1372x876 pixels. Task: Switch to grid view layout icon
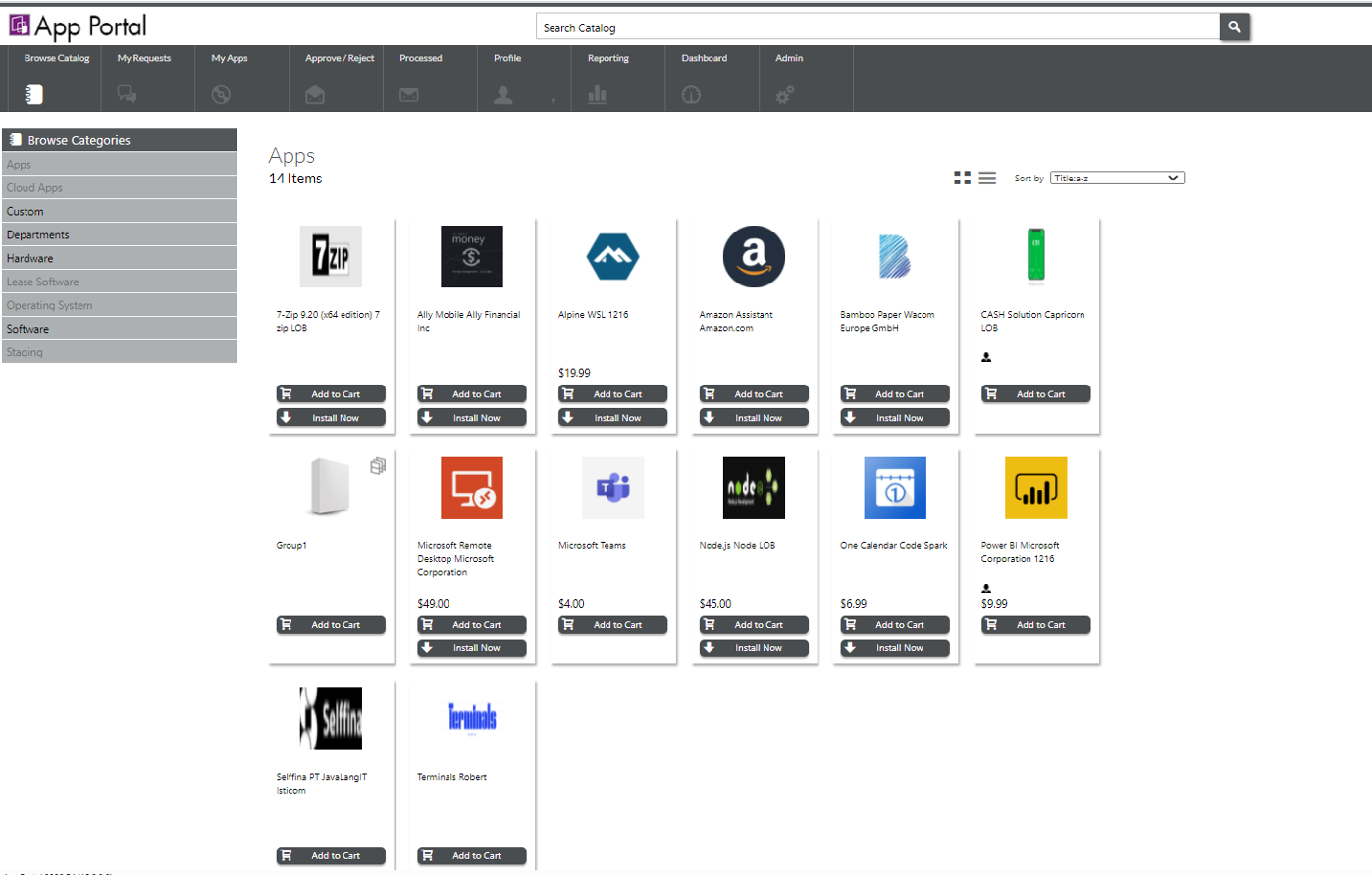962,178
